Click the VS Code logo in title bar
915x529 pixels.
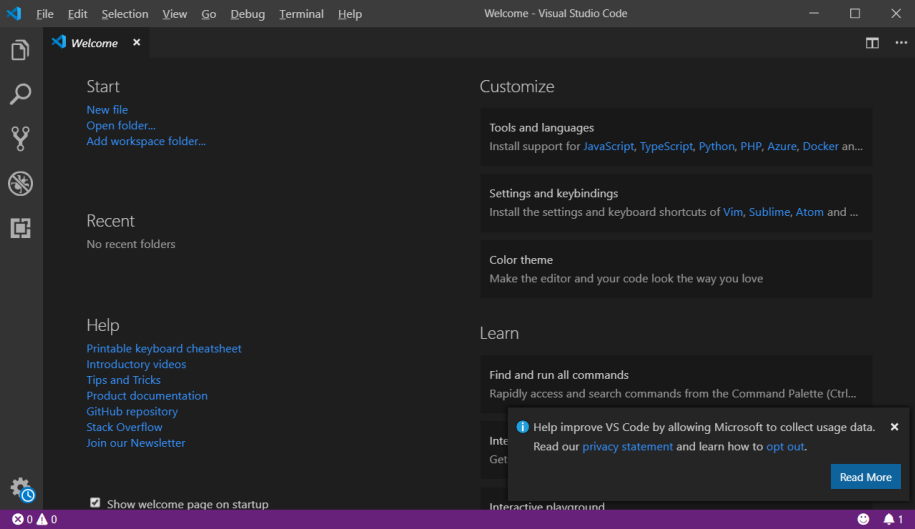(x=14, y=13)
